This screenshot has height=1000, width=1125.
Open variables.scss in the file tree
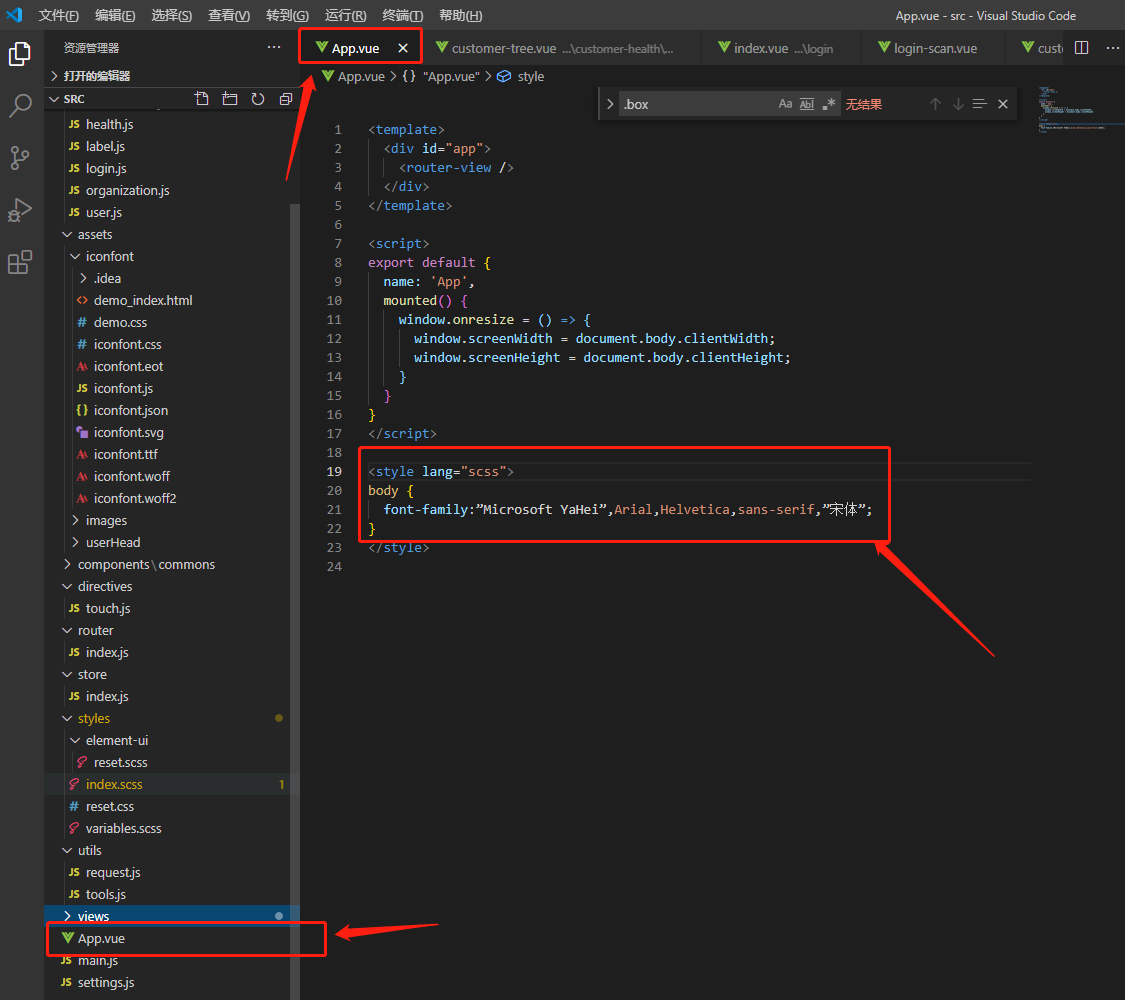point(172,829)
